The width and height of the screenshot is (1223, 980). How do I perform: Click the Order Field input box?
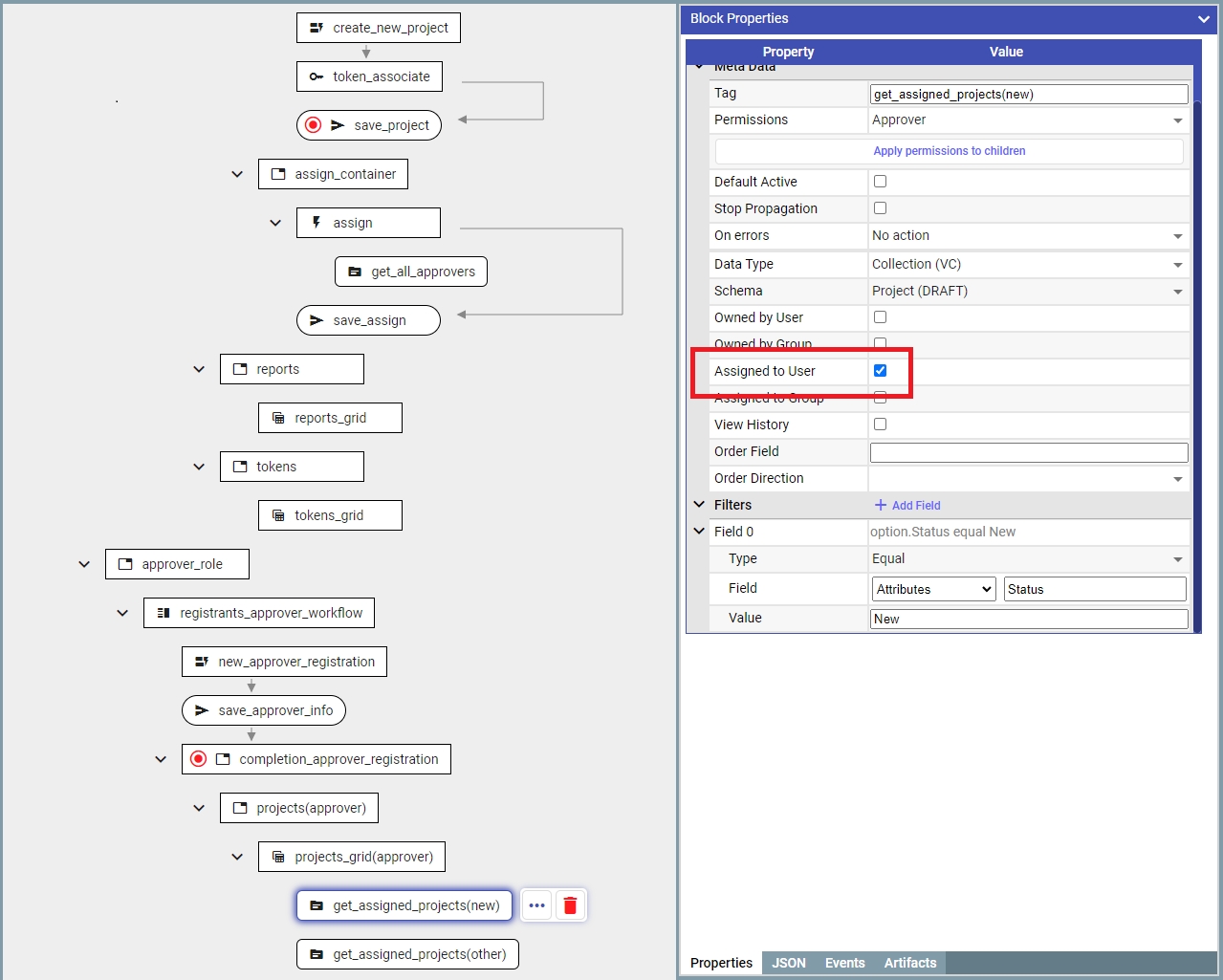click(1028, 452)
